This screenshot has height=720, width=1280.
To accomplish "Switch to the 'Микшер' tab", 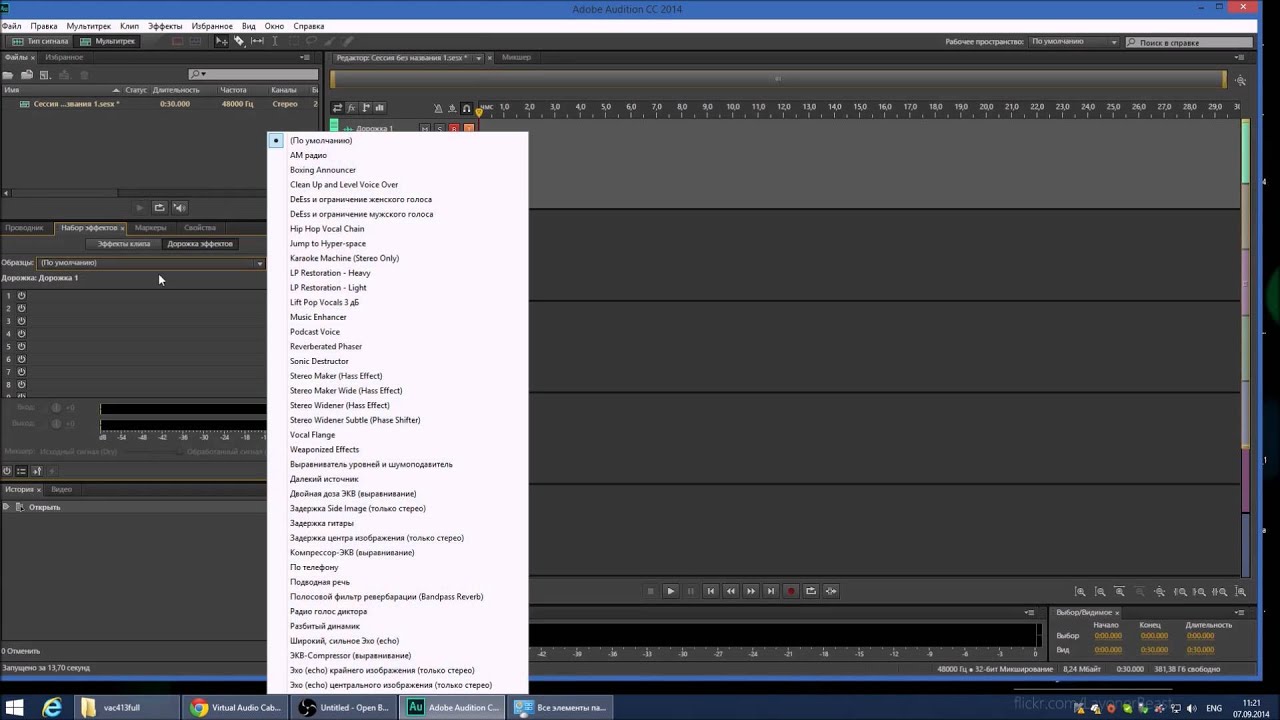I will point(516,58).
